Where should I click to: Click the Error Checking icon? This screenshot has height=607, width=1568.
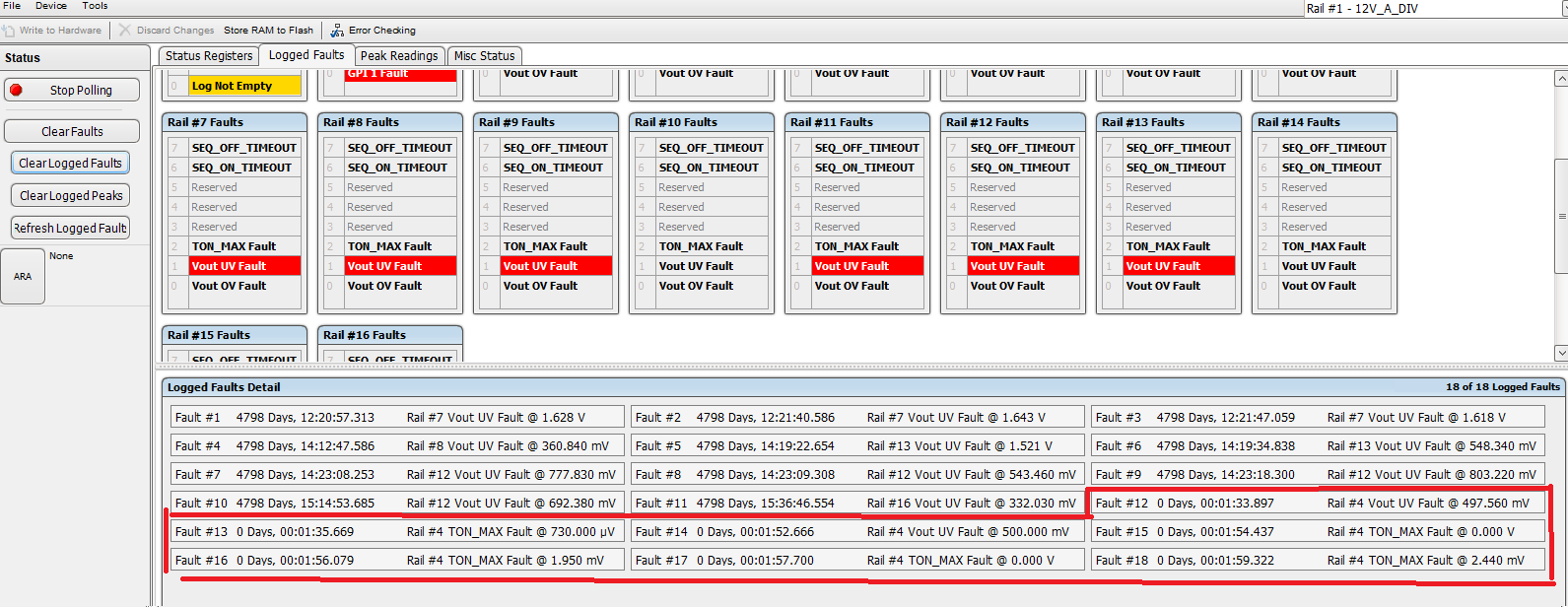[x=337, y=31]
